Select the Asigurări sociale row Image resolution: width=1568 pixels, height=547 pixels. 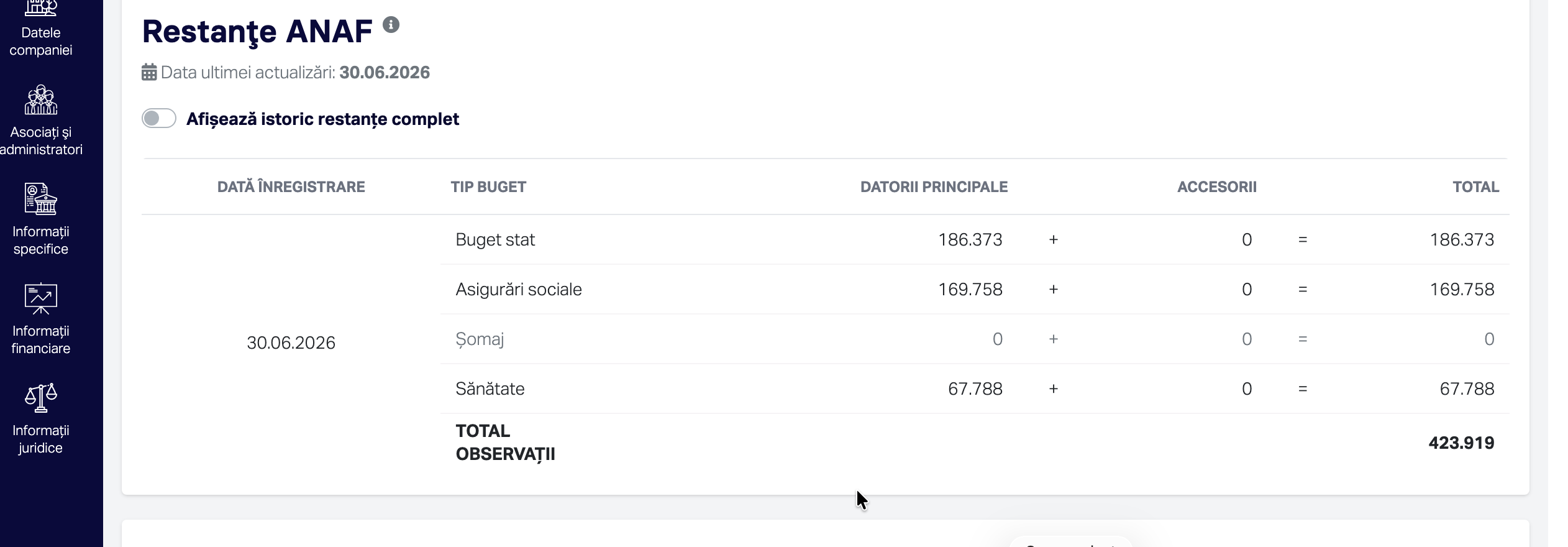[975, 289]
